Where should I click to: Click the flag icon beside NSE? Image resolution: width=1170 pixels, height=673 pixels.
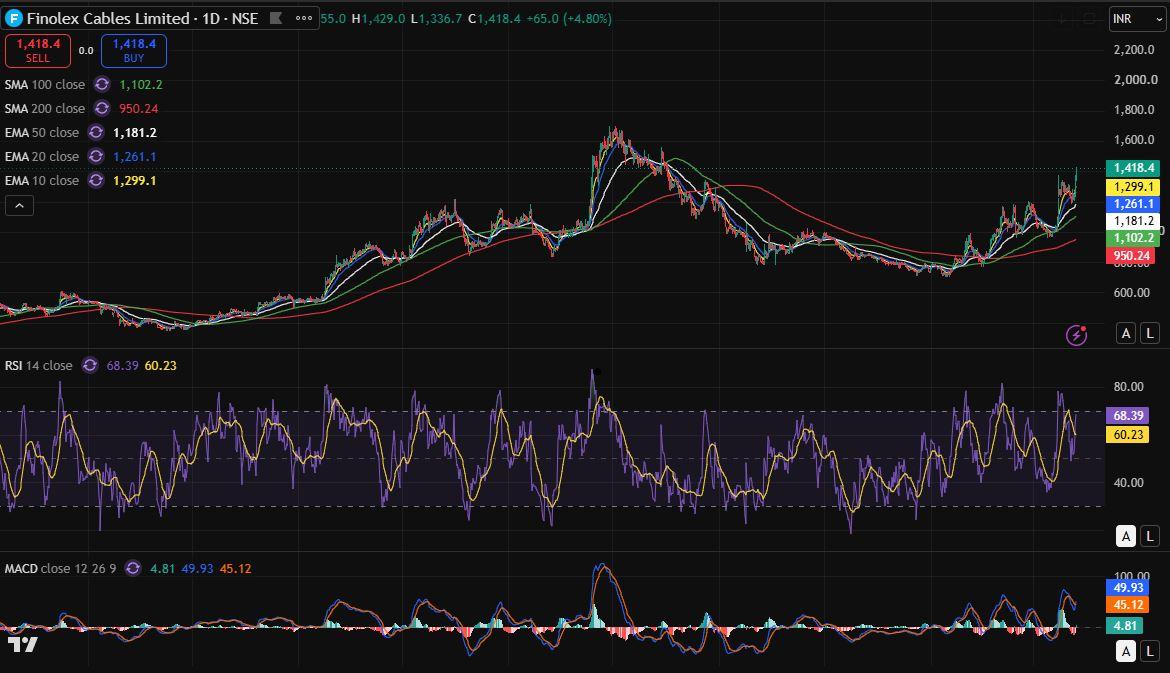click(x=275, y=18)
